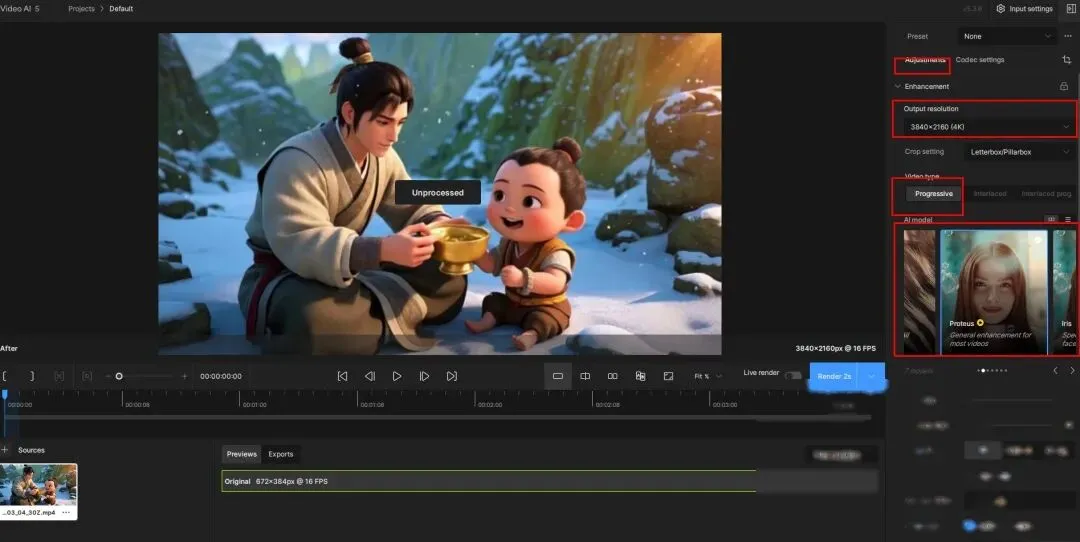
Task: Click the timeline zoom slider handle
Action: point(119,376)
